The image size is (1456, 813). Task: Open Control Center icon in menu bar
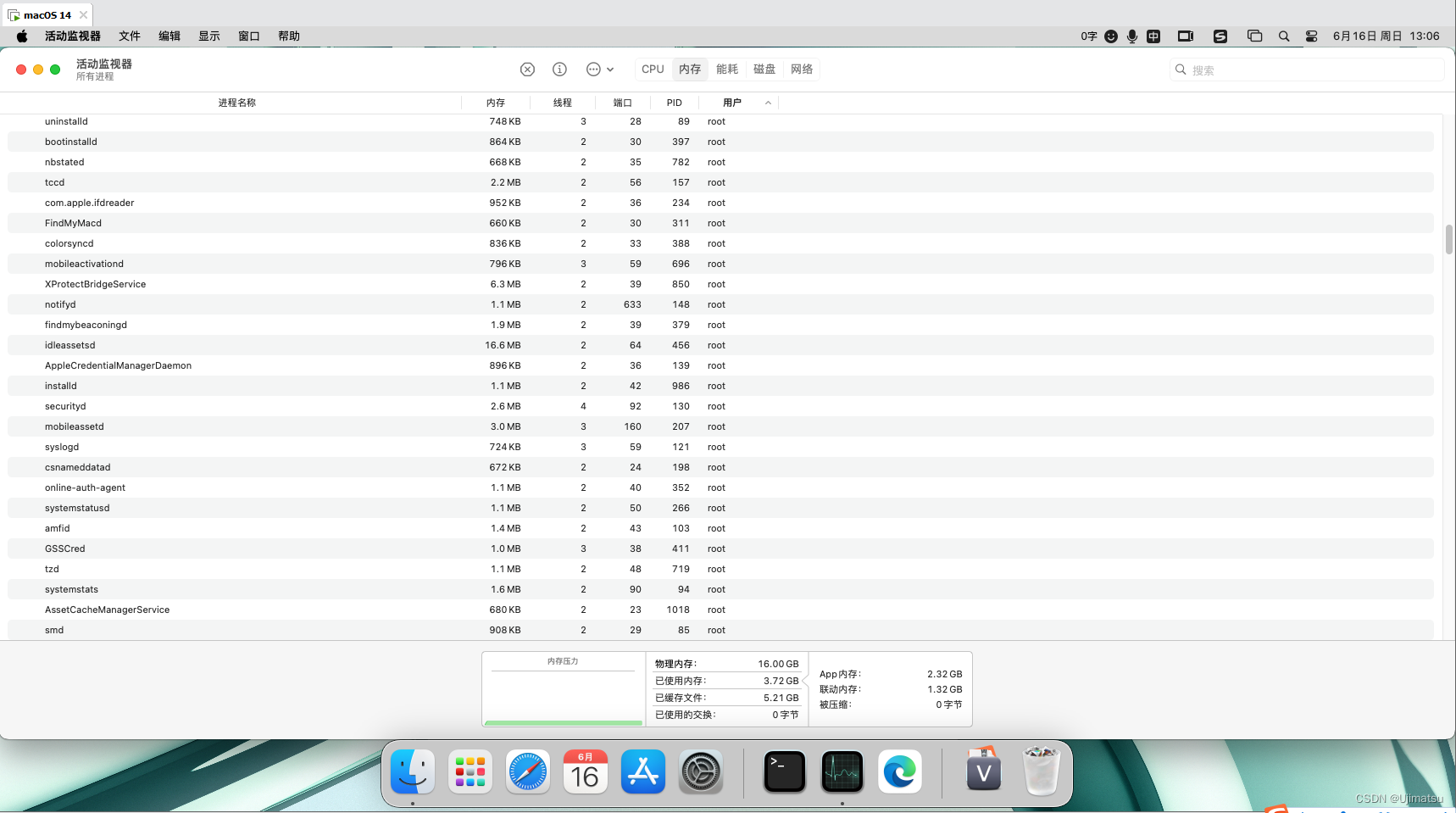(1311, 36)
